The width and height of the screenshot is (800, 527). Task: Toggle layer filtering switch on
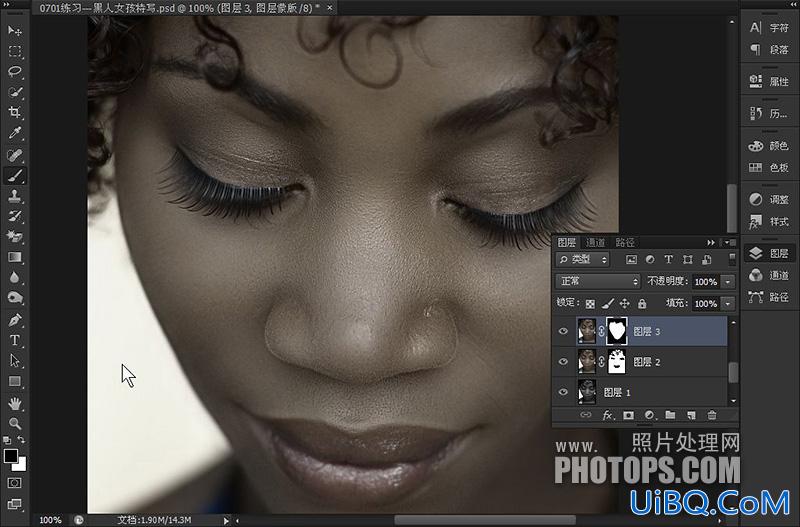[732, 259]
